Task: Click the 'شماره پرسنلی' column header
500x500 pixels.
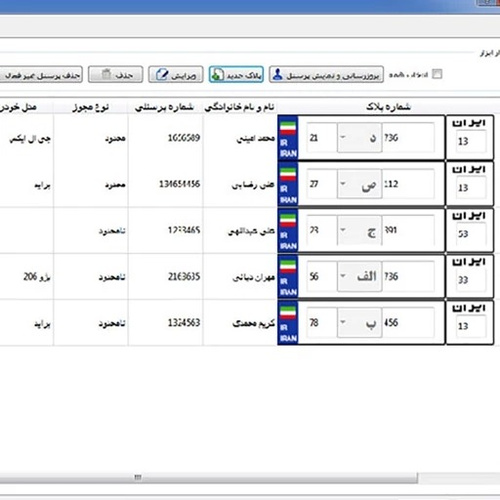Action: pyautogui.click(x=165, y=107)
